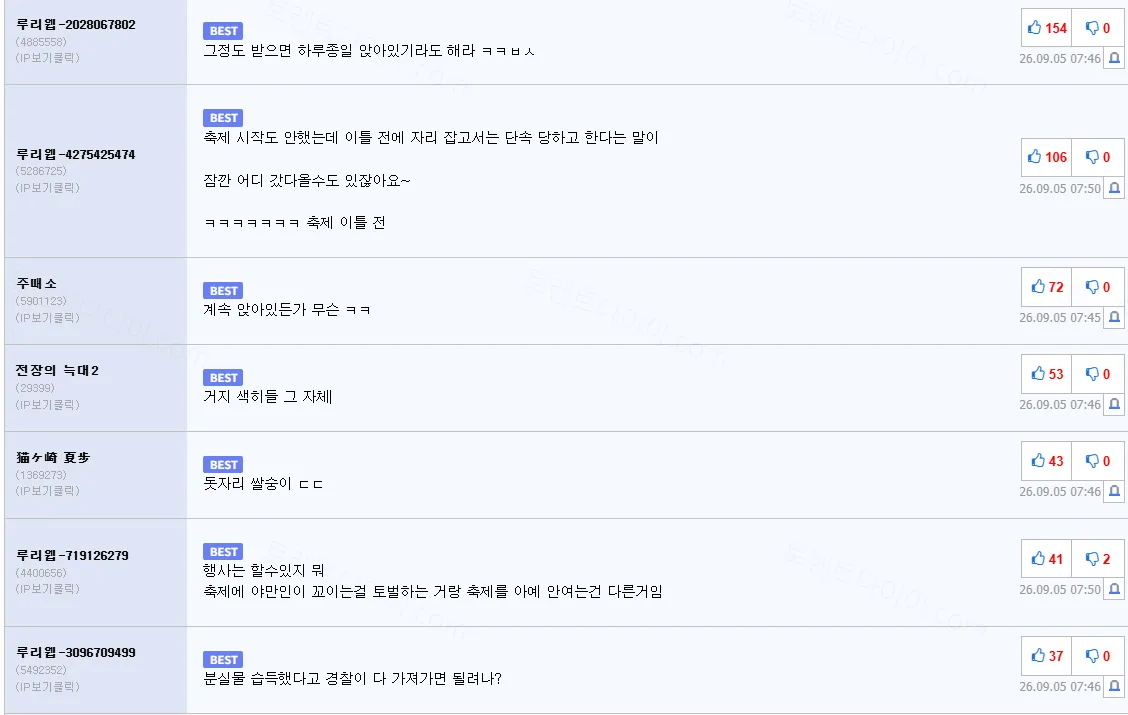
Task: Report 루리웹-4275425474's comment via siren icon
Action: click(x=1114, y=188)
